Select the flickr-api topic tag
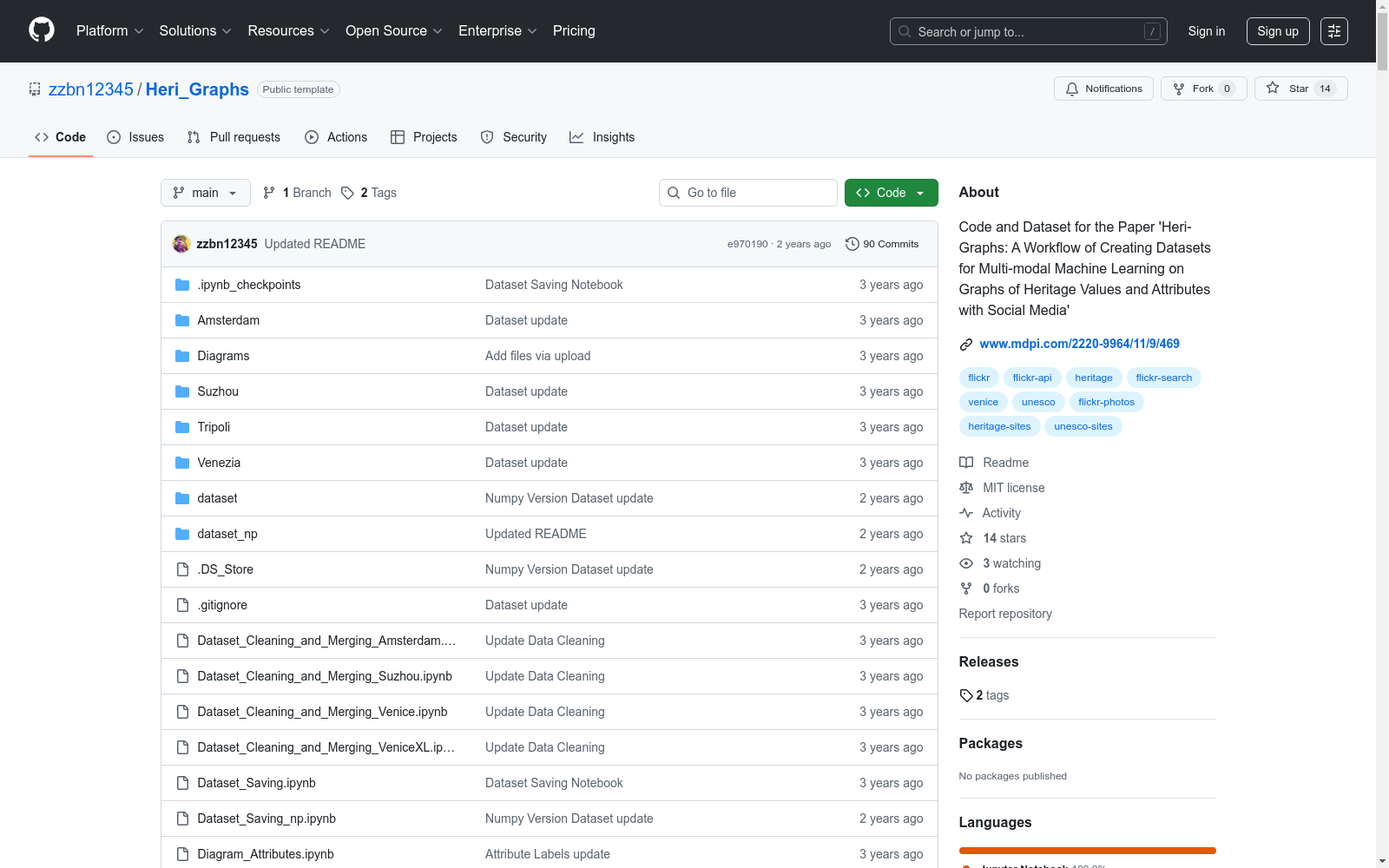The width and height of the screenshot is (1389, 868). (1032, 378)
